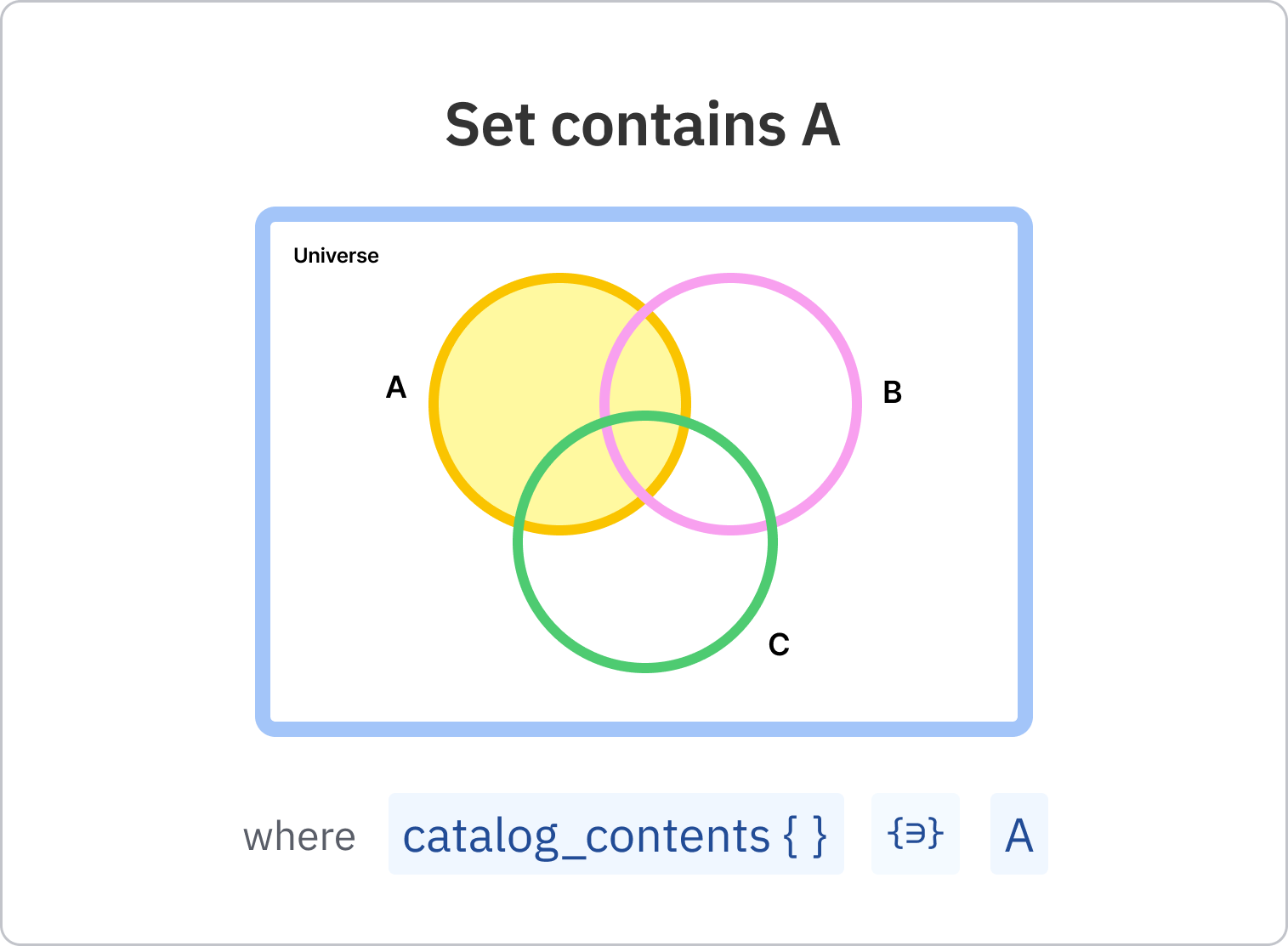Click the letter A label beside yellow circle
The image size is (1288, 946).
pos(396,388)
